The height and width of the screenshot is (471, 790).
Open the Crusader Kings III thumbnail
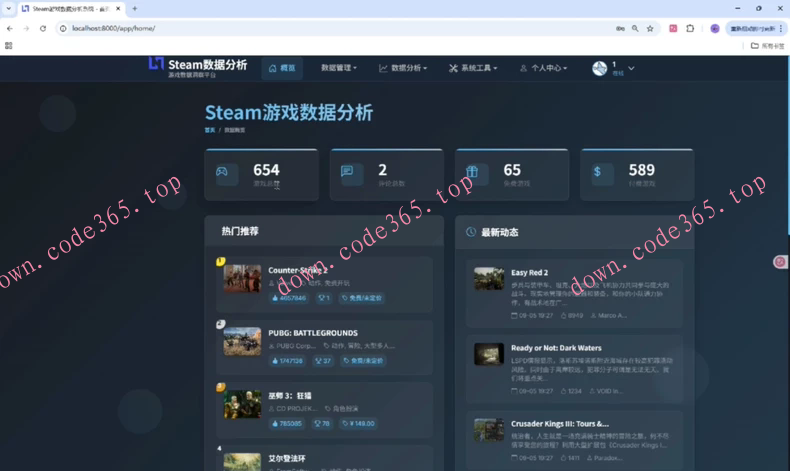pos(489,430)
